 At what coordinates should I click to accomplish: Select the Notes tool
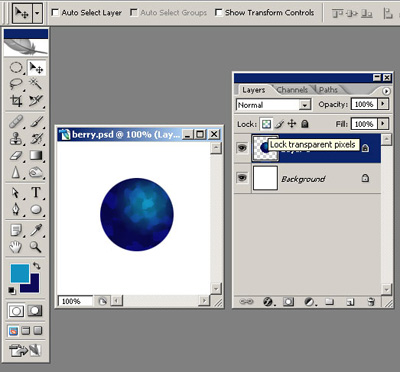click(x=16, y=230)
